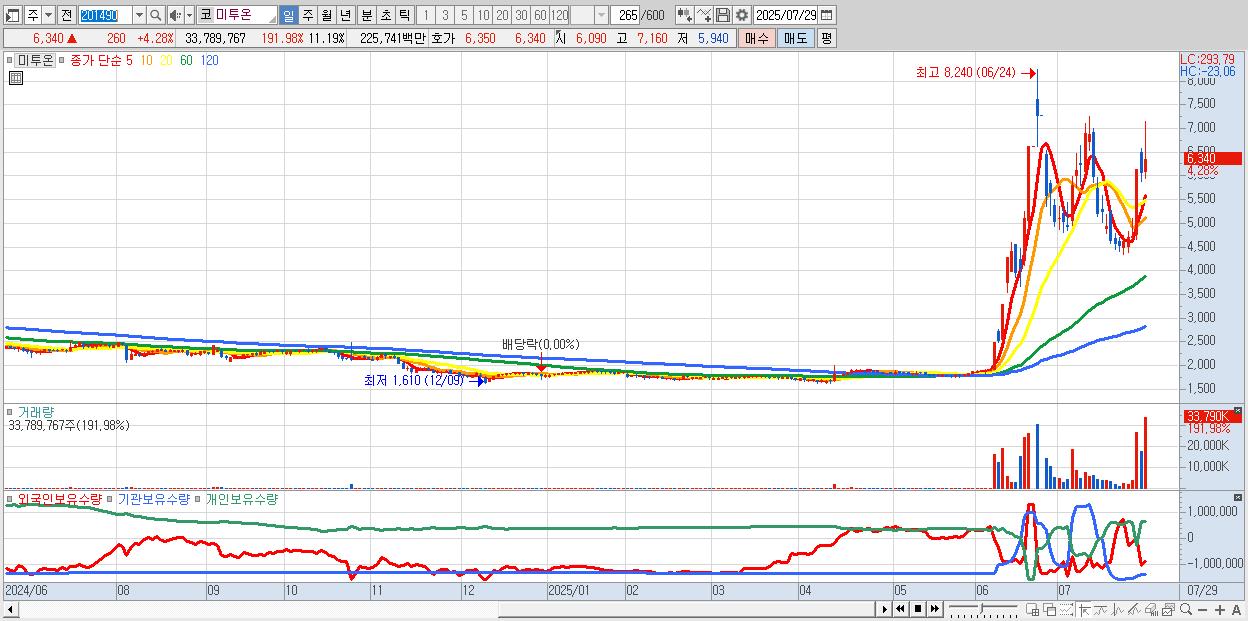Select the 틱 tick period button
This screenshot has width=1248, height=621.
(x=404, y=15)
